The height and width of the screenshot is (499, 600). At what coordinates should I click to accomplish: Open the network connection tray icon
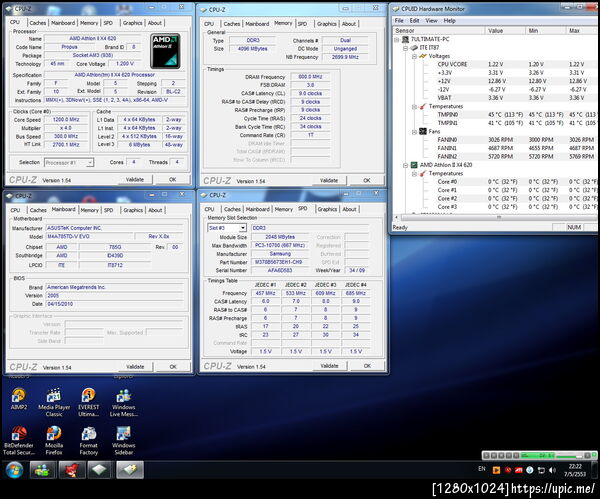pyautogui.click(x=541, y=470)
